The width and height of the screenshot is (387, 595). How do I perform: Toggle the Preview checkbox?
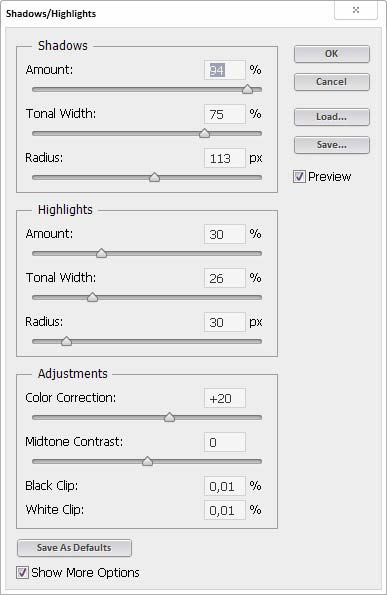point(299,176)
